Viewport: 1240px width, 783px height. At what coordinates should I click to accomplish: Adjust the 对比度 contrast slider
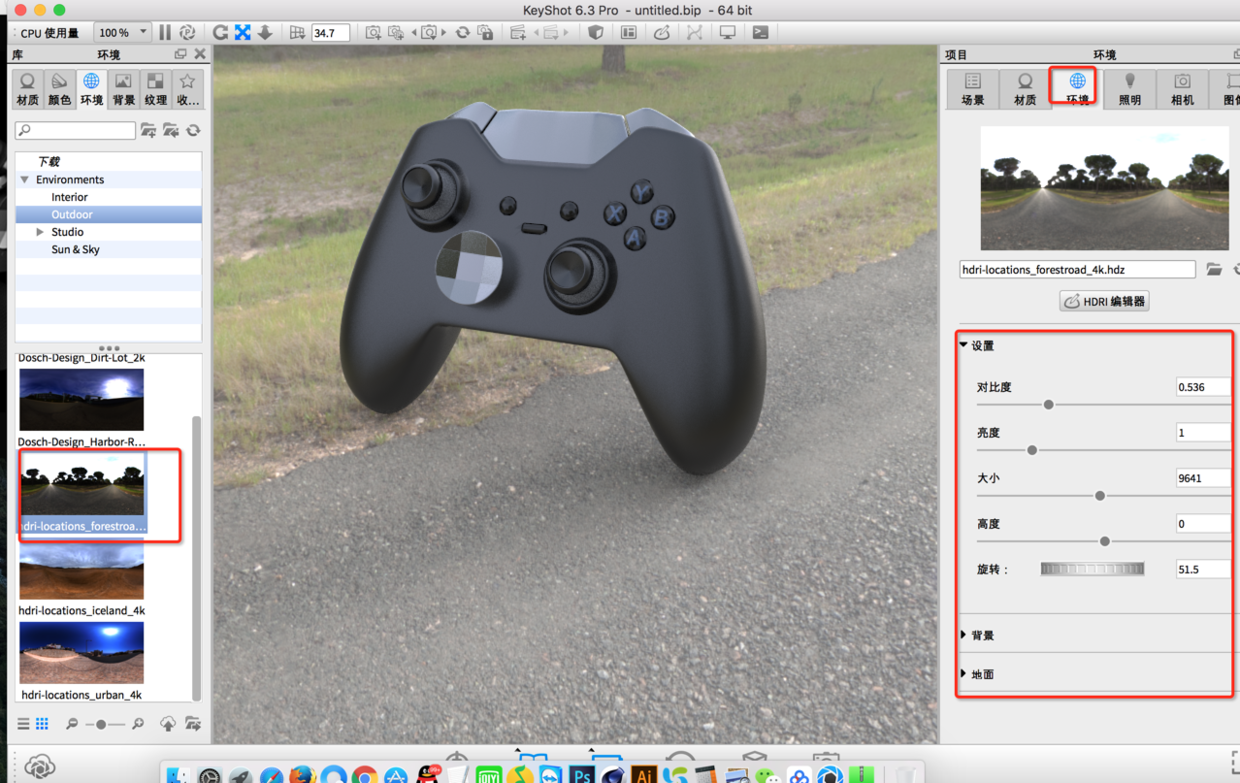[1048, 405]
